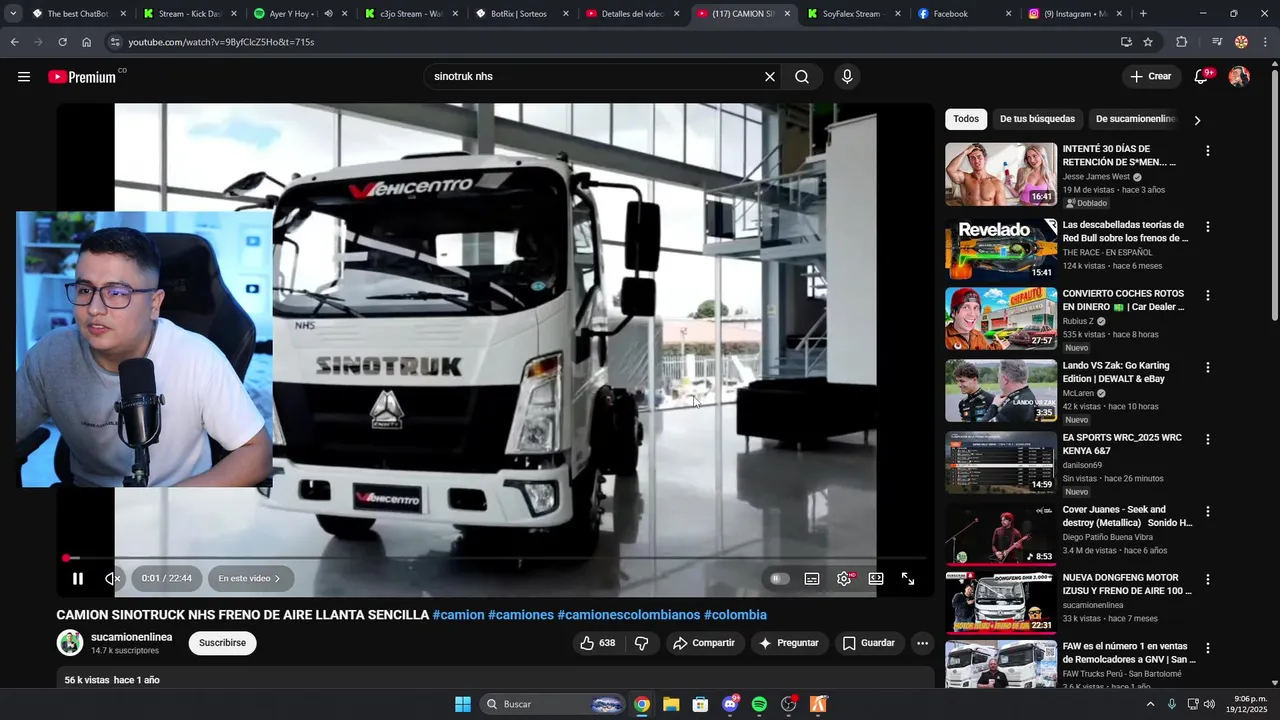This screenshot has width=1280, height=720.
Task: Bookmark this page with the star
Action: point(1148,42)
